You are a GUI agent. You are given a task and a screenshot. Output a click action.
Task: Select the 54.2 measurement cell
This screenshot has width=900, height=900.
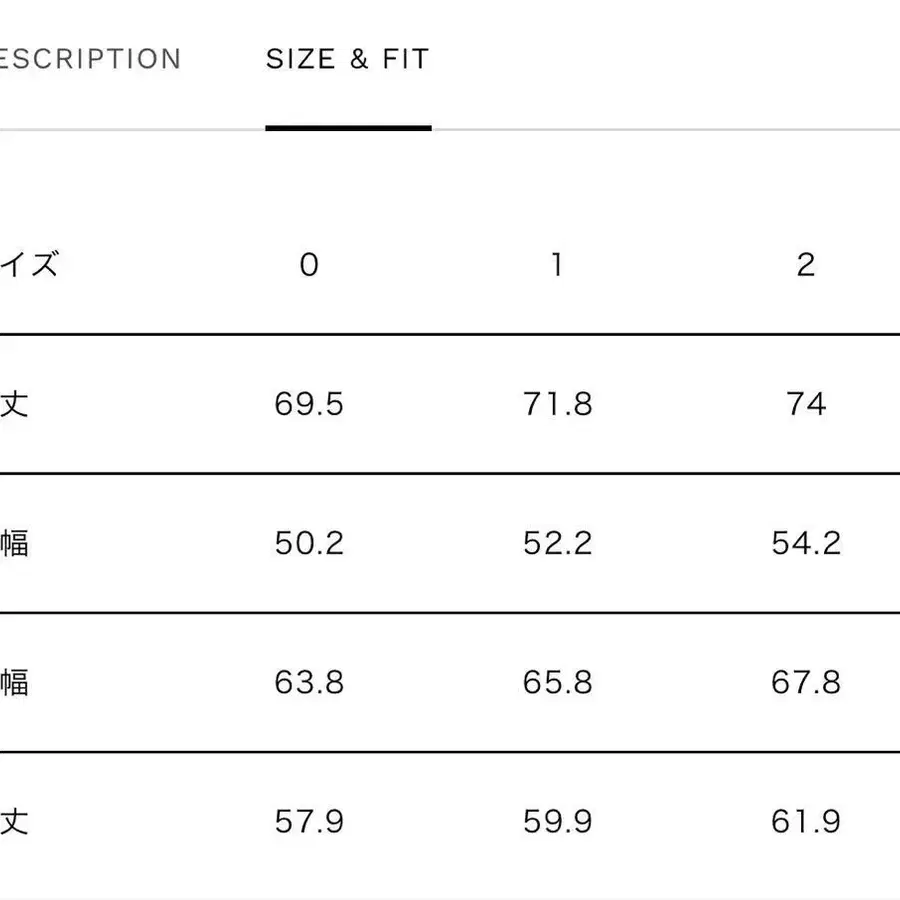(x=806, y=543)
